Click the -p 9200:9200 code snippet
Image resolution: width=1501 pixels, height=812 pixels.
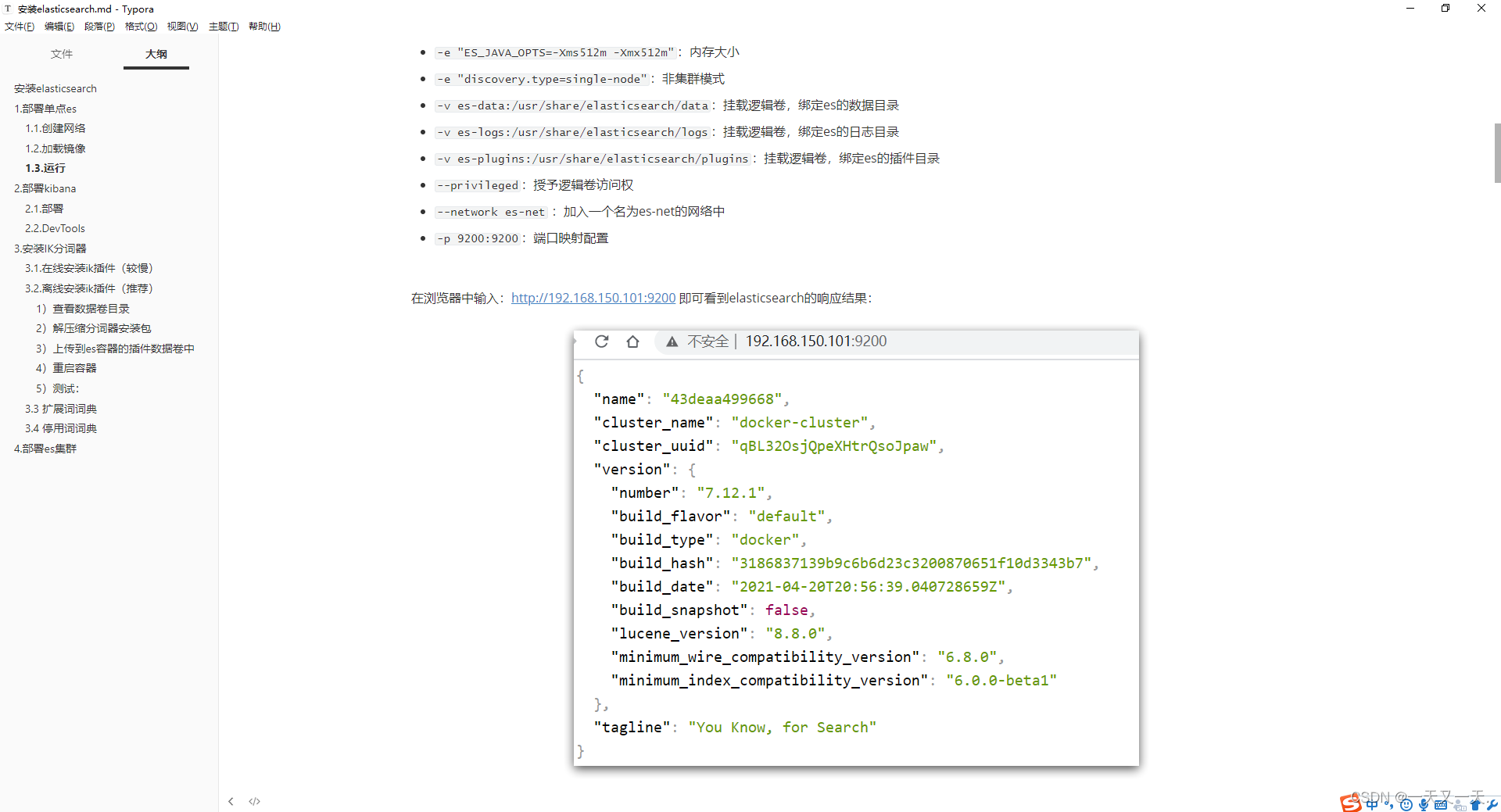[x=478, y=238]
